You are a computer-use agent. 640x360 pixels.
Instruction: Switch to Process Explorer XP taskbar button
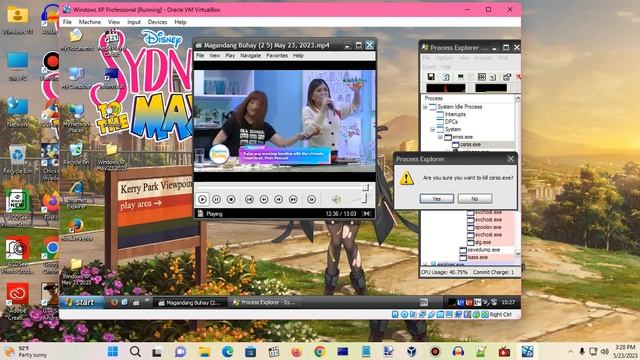pos(263,302)
